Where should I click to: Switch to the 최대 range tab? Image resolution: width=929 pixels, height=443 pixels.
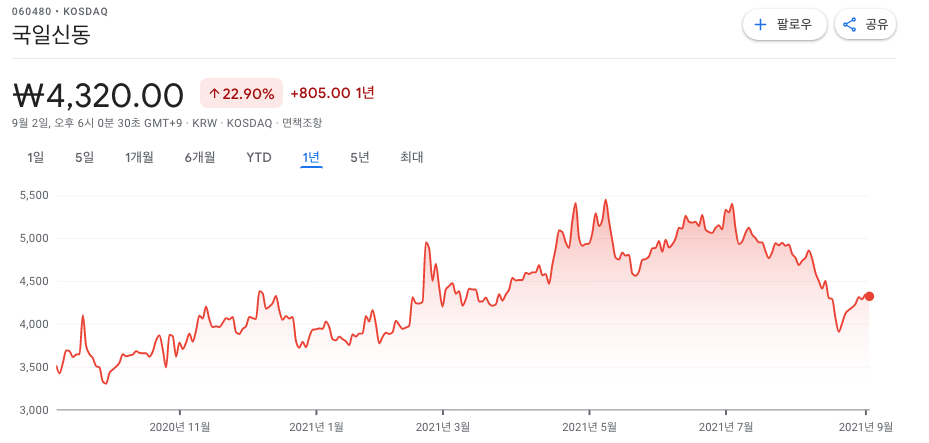click(x=412, y=158)
